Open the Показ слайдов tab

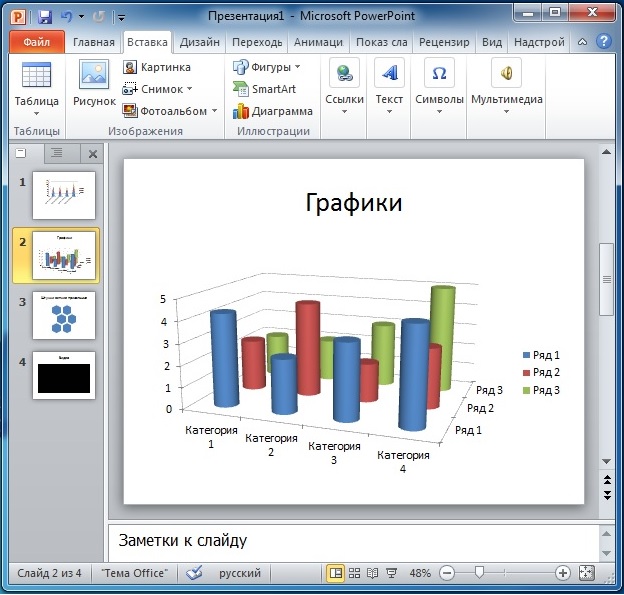point(381,42)
